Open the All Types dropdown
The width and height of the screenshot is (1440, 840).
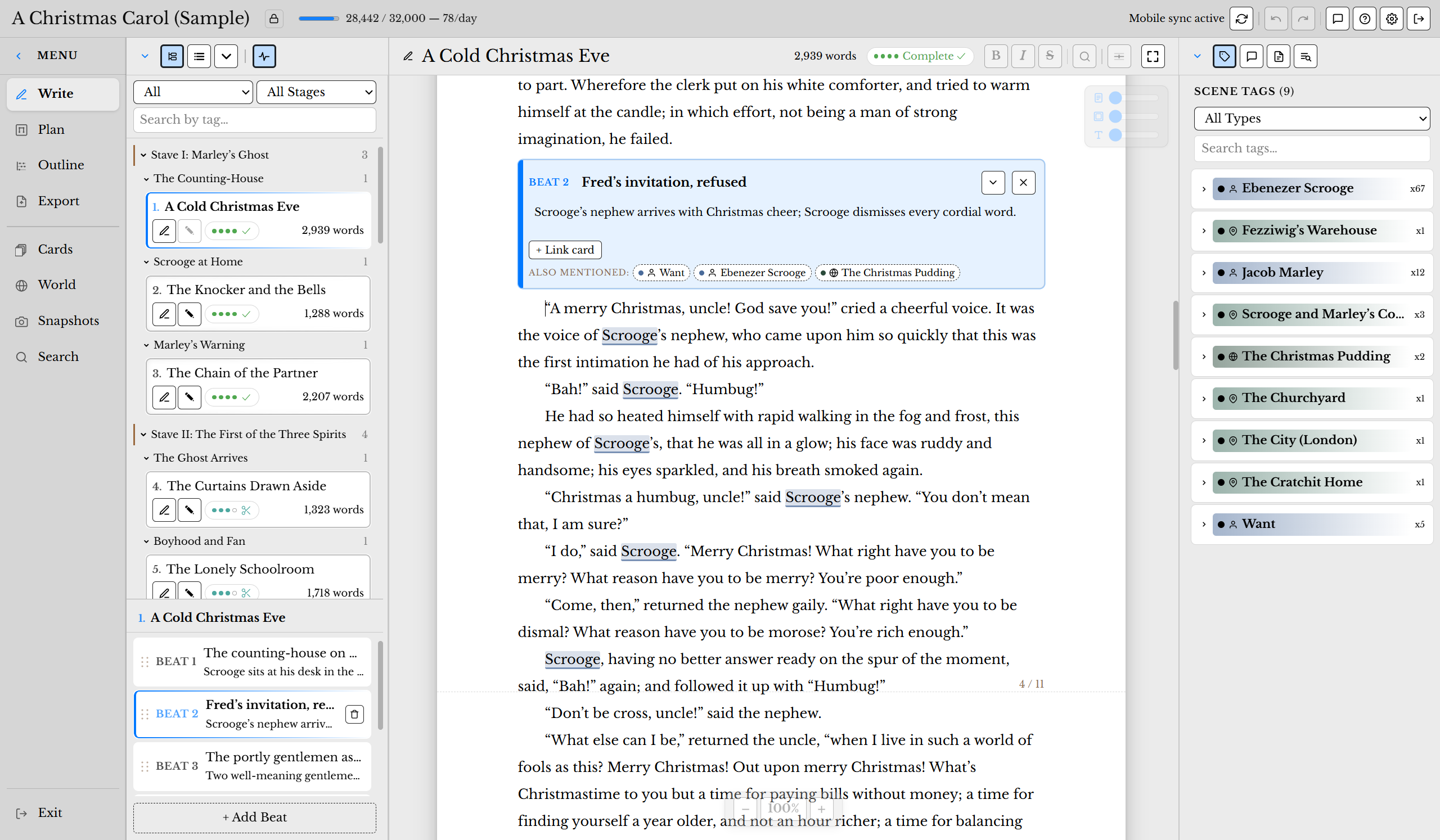pyautogui.click(x=1312, y=118)
